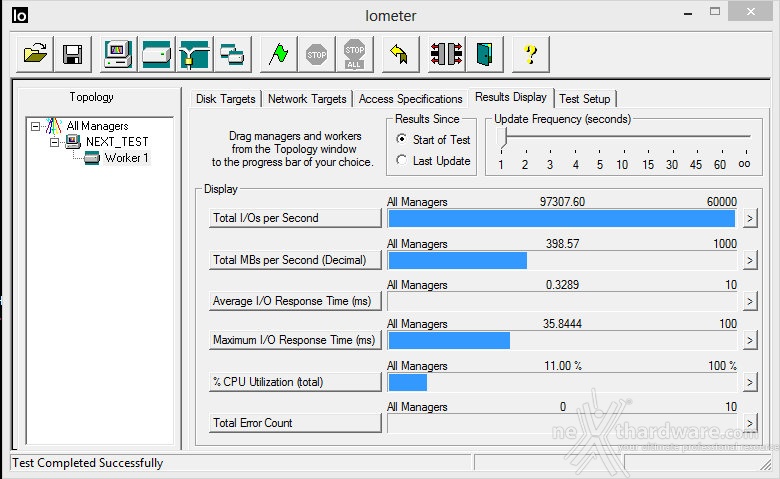The width and height of the screenshot is (780, 479).
Task: Expand details arrow for Maximum I/O Response Time
Action: [x=750, y=340]
